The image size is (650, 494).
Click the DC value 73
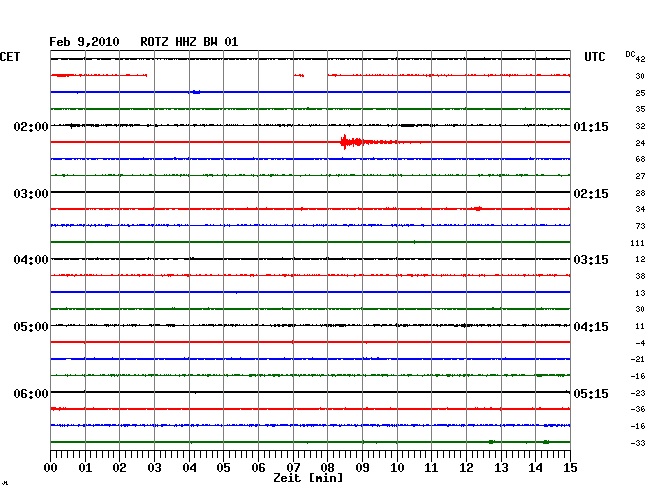click(x=640, y=226)
